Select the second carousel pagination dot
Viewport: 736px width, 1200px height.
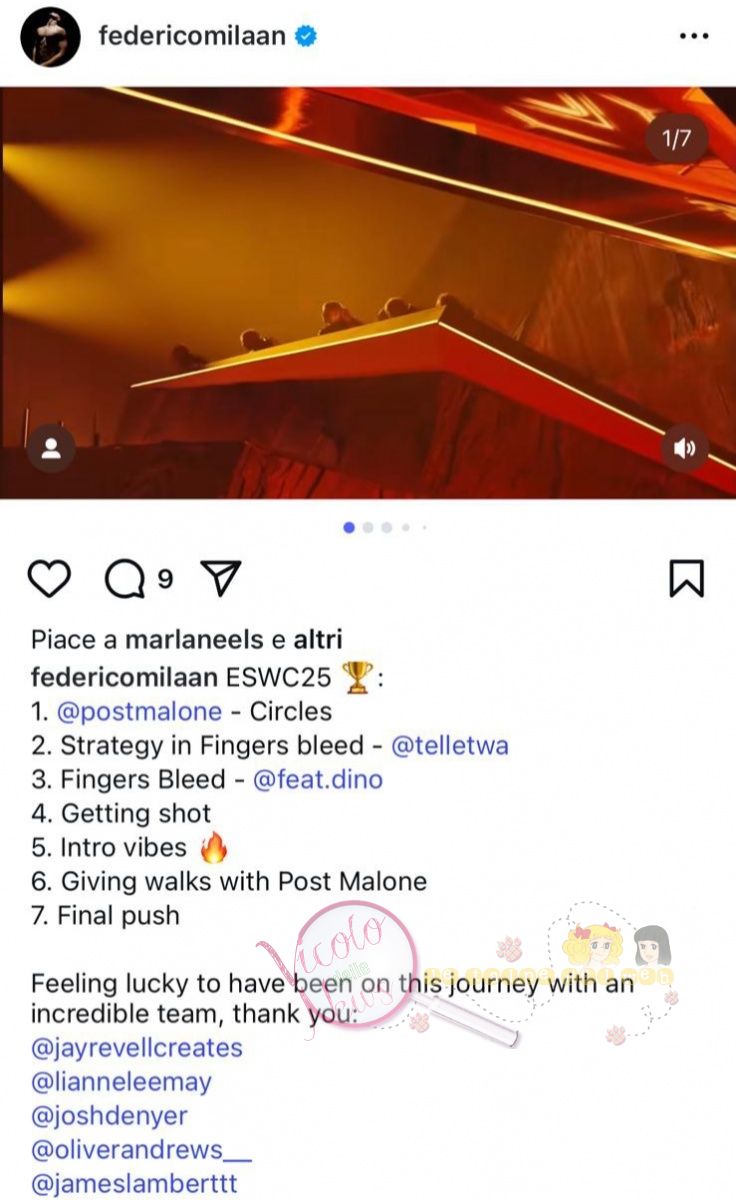pos(368,527)
